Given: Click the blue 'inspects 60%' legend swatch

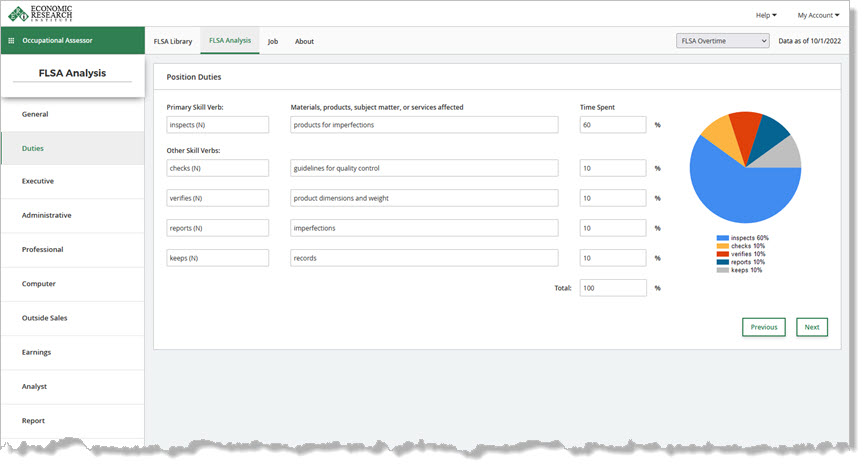Looking at the screenshot, I should 723,238.
